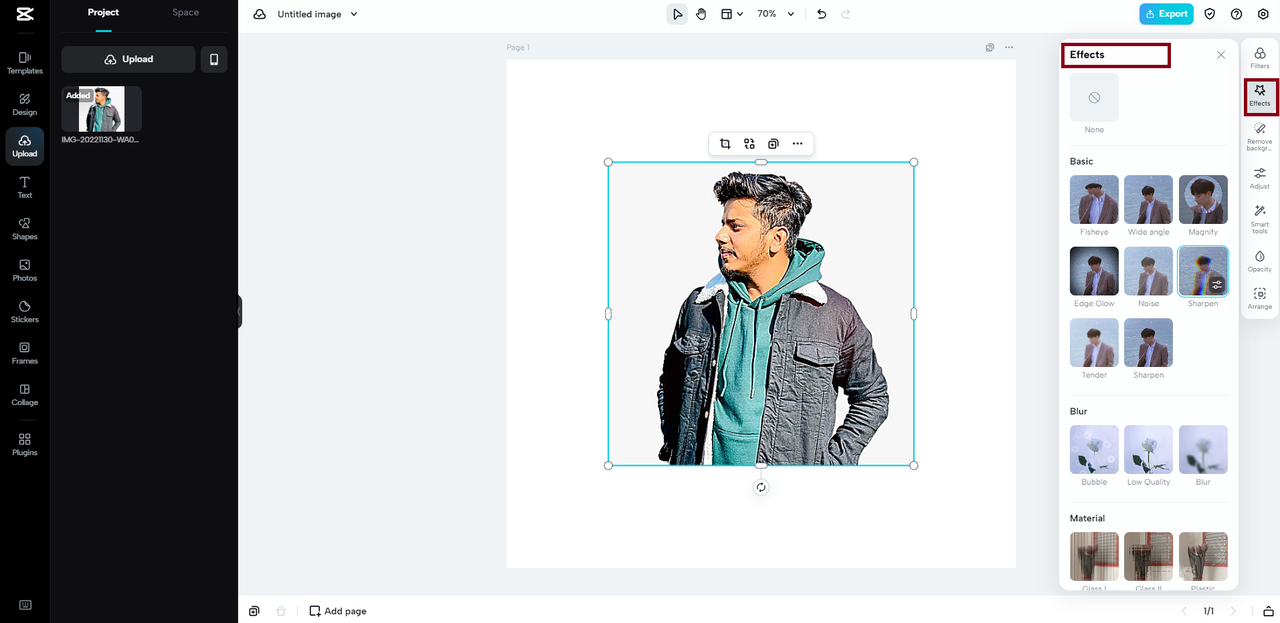This screenshot has height=623, width=1280.
Task: Open Sharpen effect adjustment settings
Action: 1217,285
